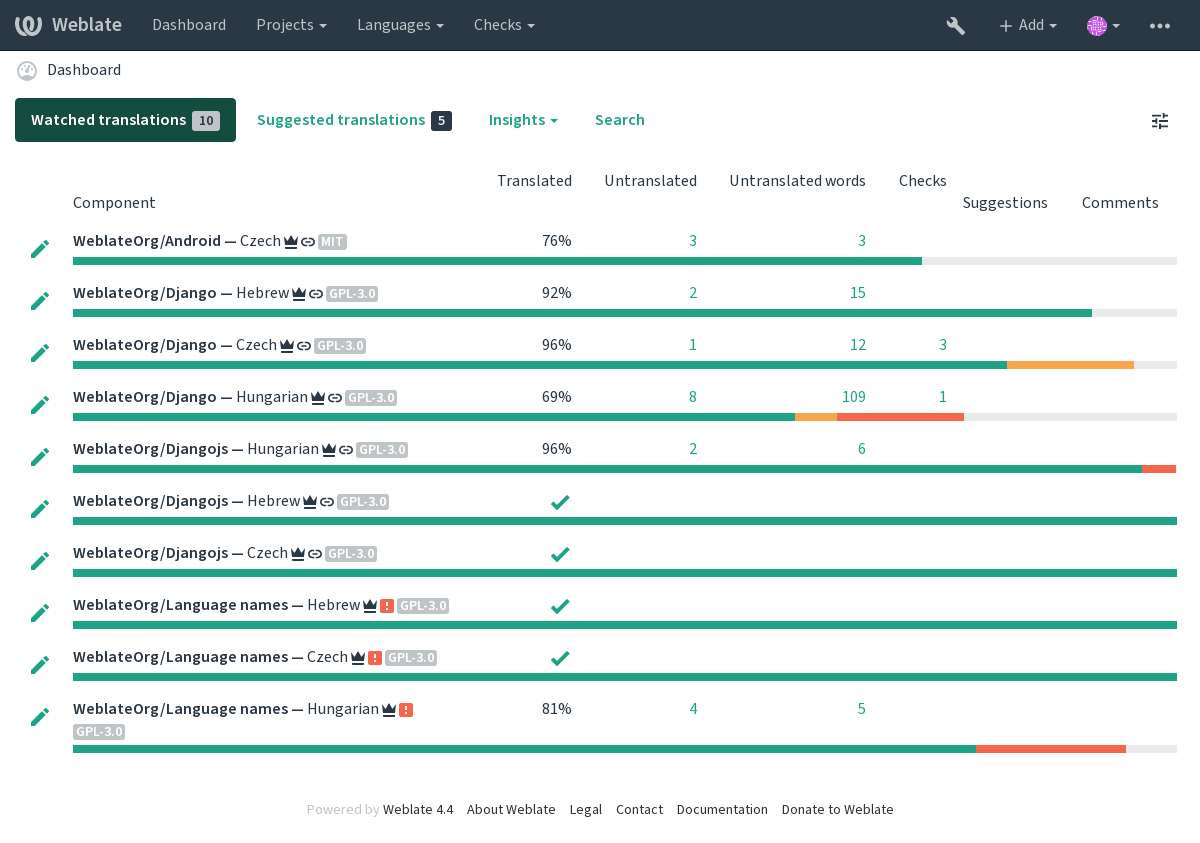Image resolution: width=1200 pixels, height=843 pixels.
Task: Click Weblate 4.4 footer link
Action: pos(418,810)
